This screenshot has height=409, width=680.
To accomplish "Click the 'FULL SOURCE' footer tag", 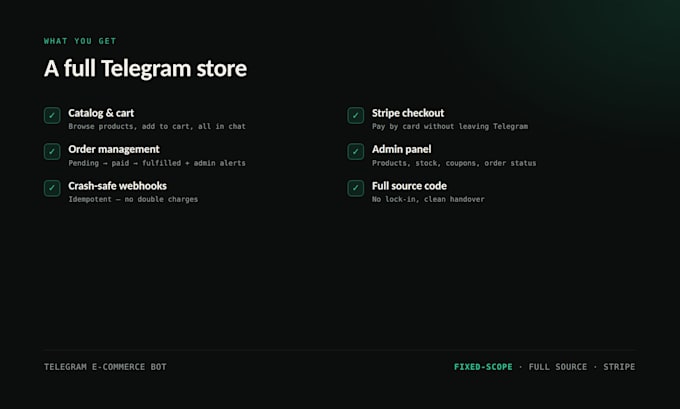I will click(x=558, y=367).
